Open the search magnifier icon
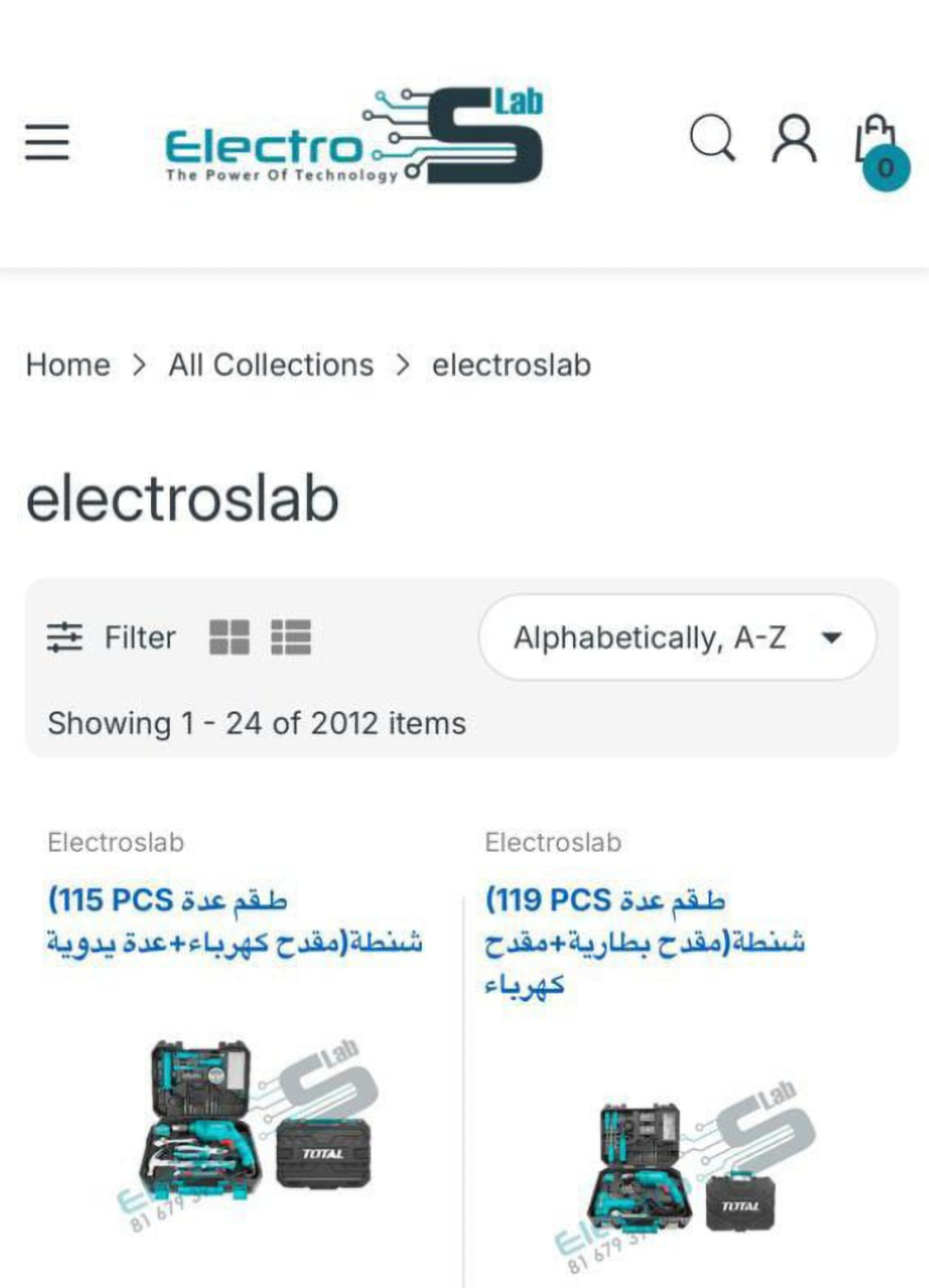The image size is (929, 1288). 712,140
